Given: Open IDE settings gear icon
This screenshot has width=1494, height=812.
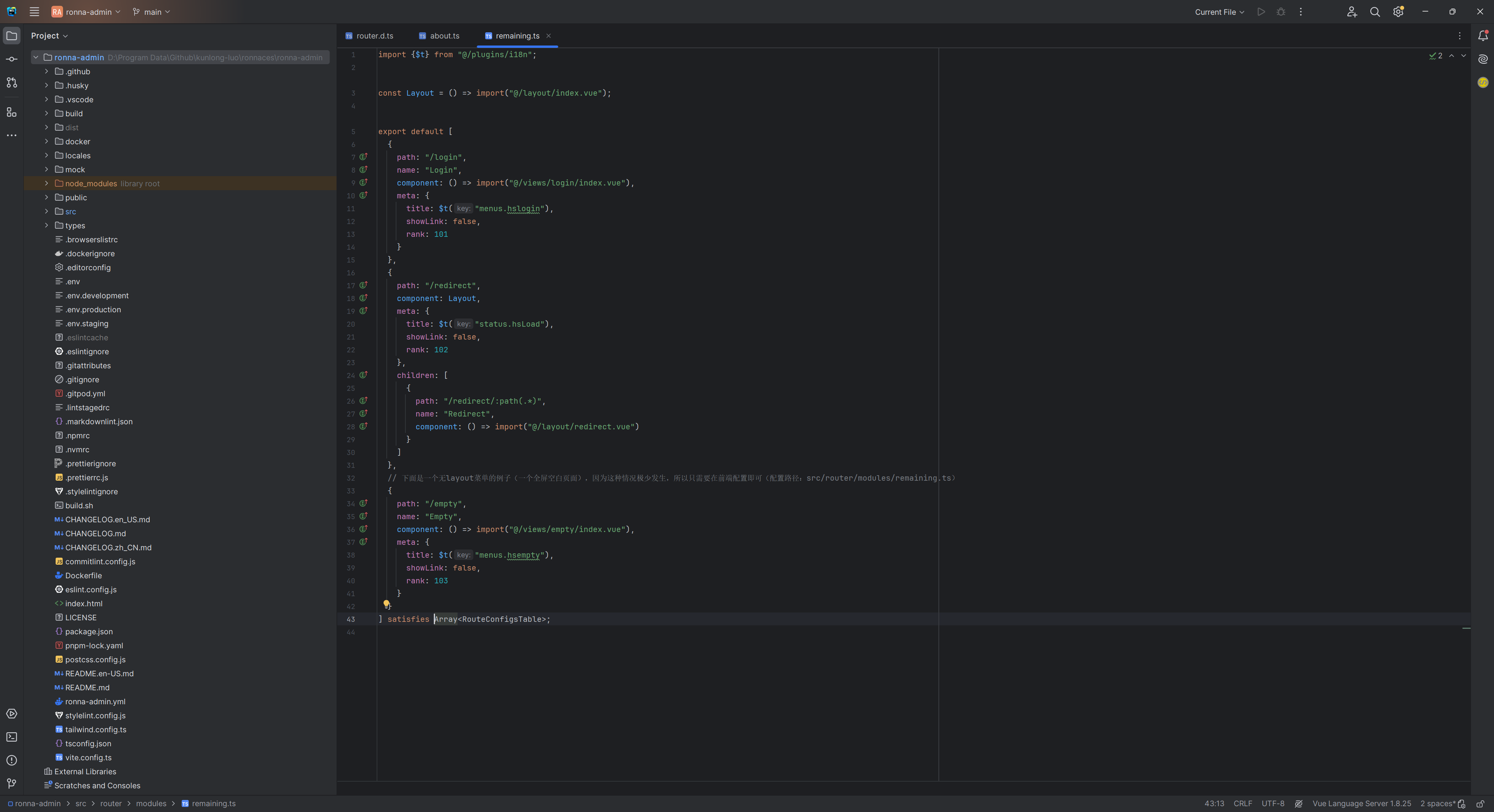Looking at the screenshot, I should pyautogui.click(x=1398, y=12).
